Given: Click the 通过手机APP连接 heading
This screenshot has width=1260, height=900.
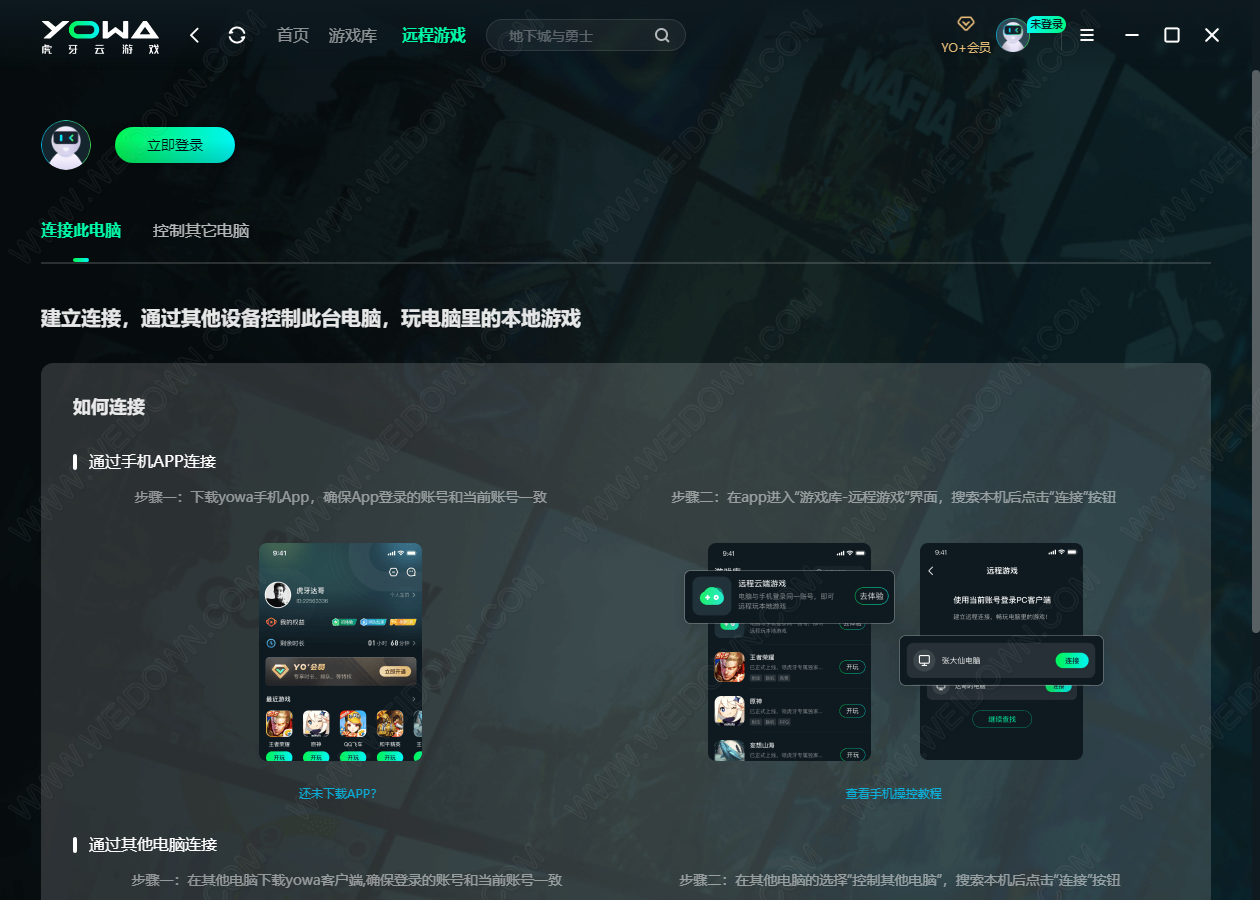Looking at the screenshot, I should (152, 461).
